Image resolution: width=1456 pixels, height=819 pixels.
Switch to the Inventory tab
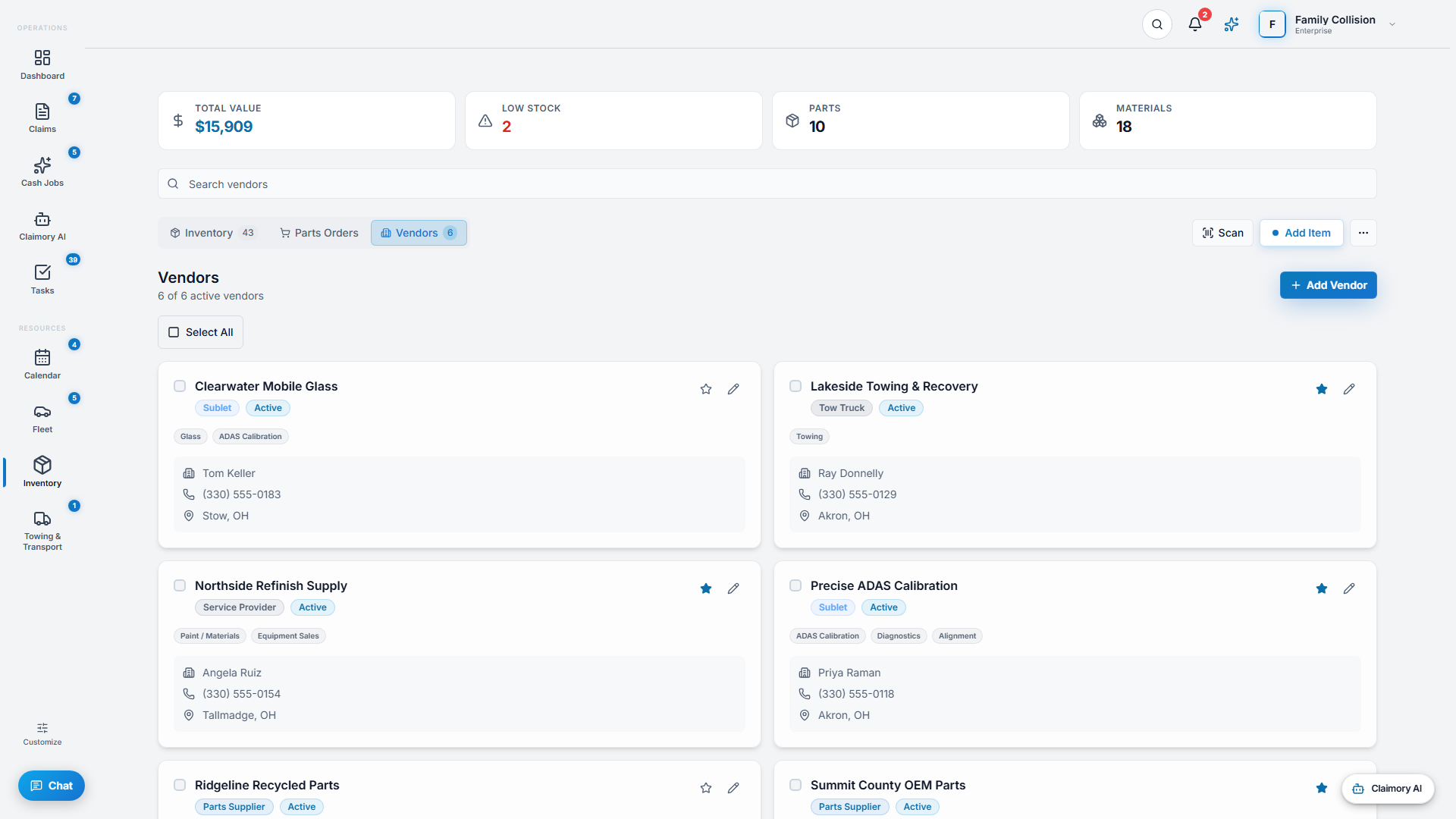click(213, 233)
